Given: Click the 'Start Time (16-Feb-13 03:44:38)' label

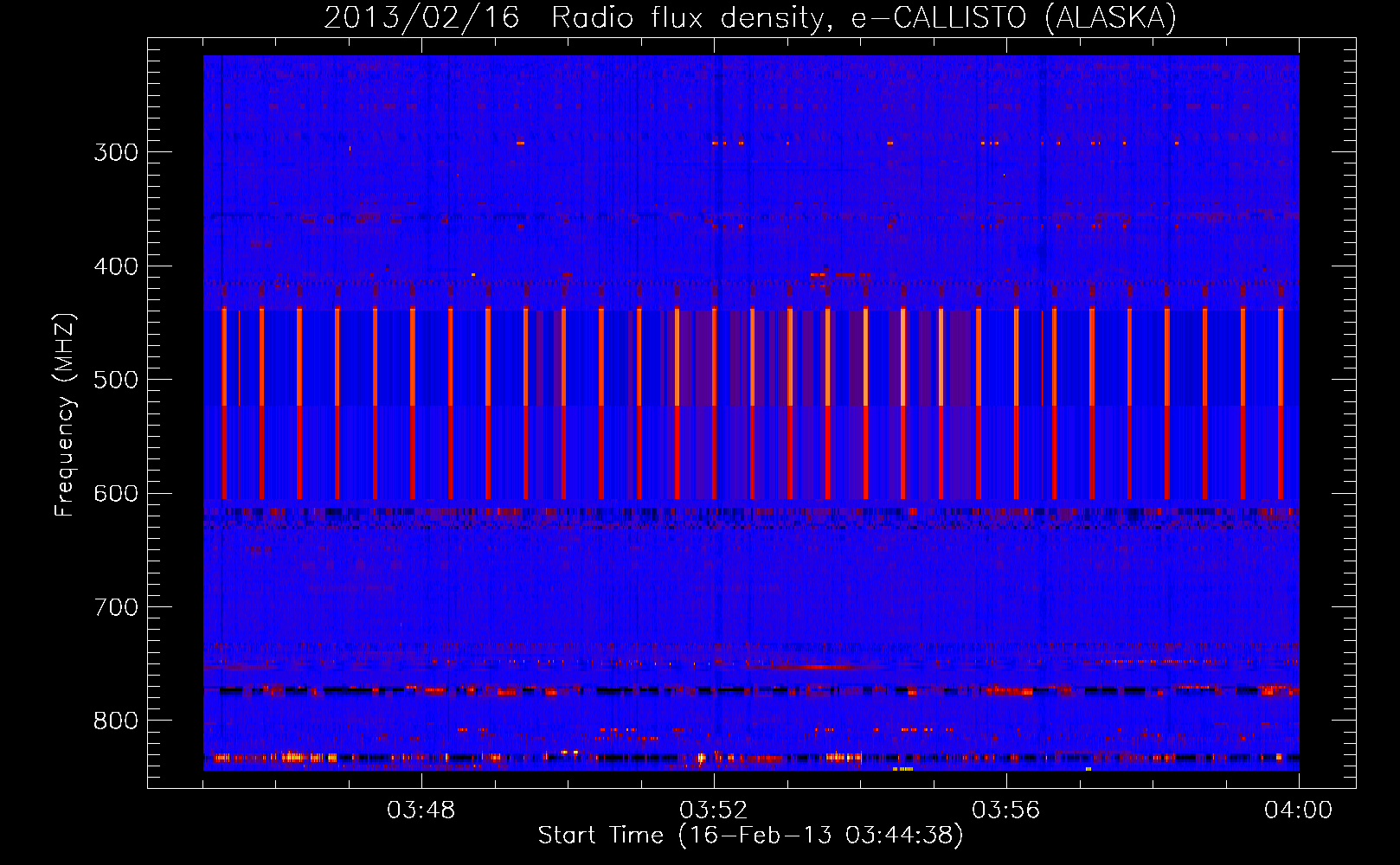Looking at the screenshot, I should tap(751, 836).
